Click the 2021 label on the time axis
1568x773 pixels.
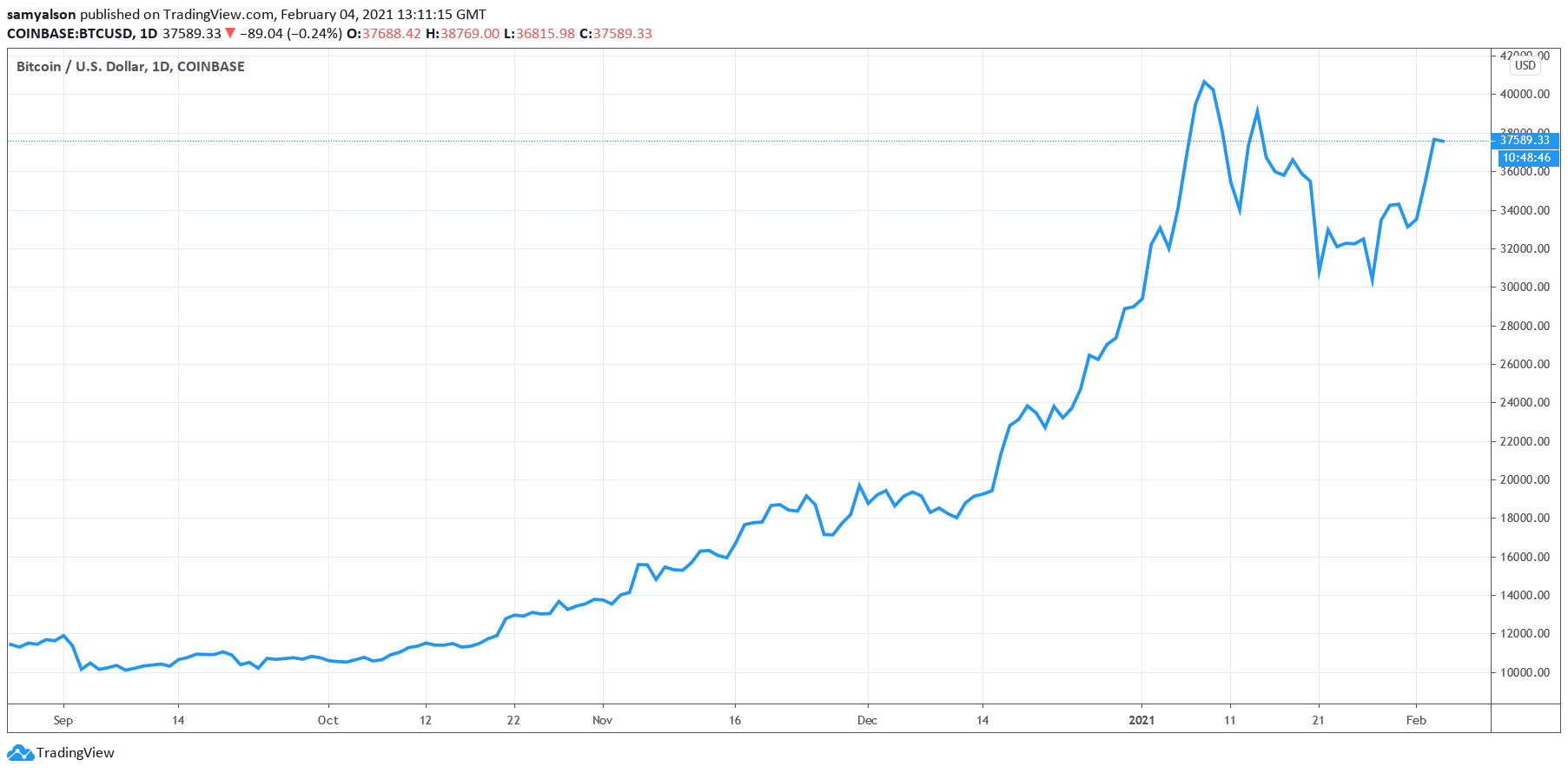[x=1141, y=720]
